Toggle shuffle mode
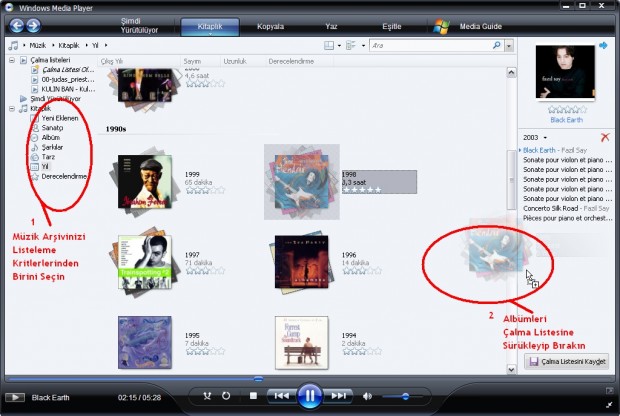This screenshot has height=416, width=620. tap(207, 396)
